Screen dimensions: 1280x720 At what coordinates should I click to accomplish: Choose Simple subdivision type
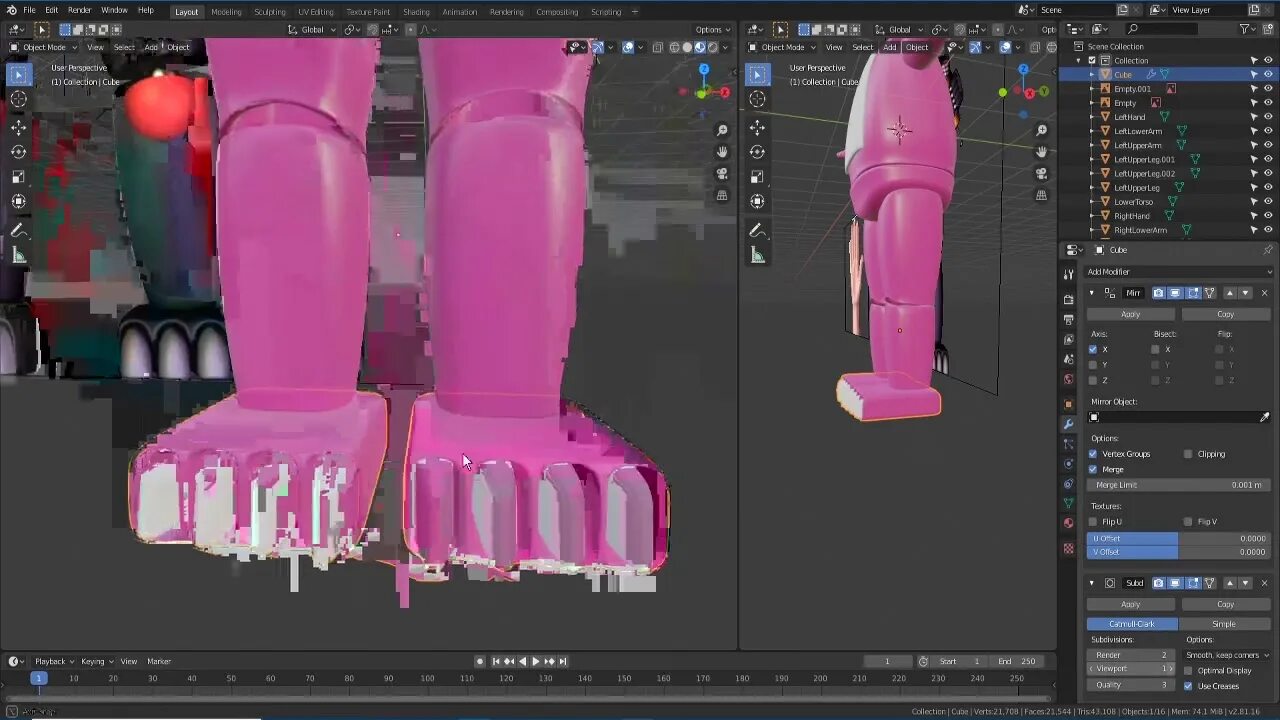coord(1224,624)
